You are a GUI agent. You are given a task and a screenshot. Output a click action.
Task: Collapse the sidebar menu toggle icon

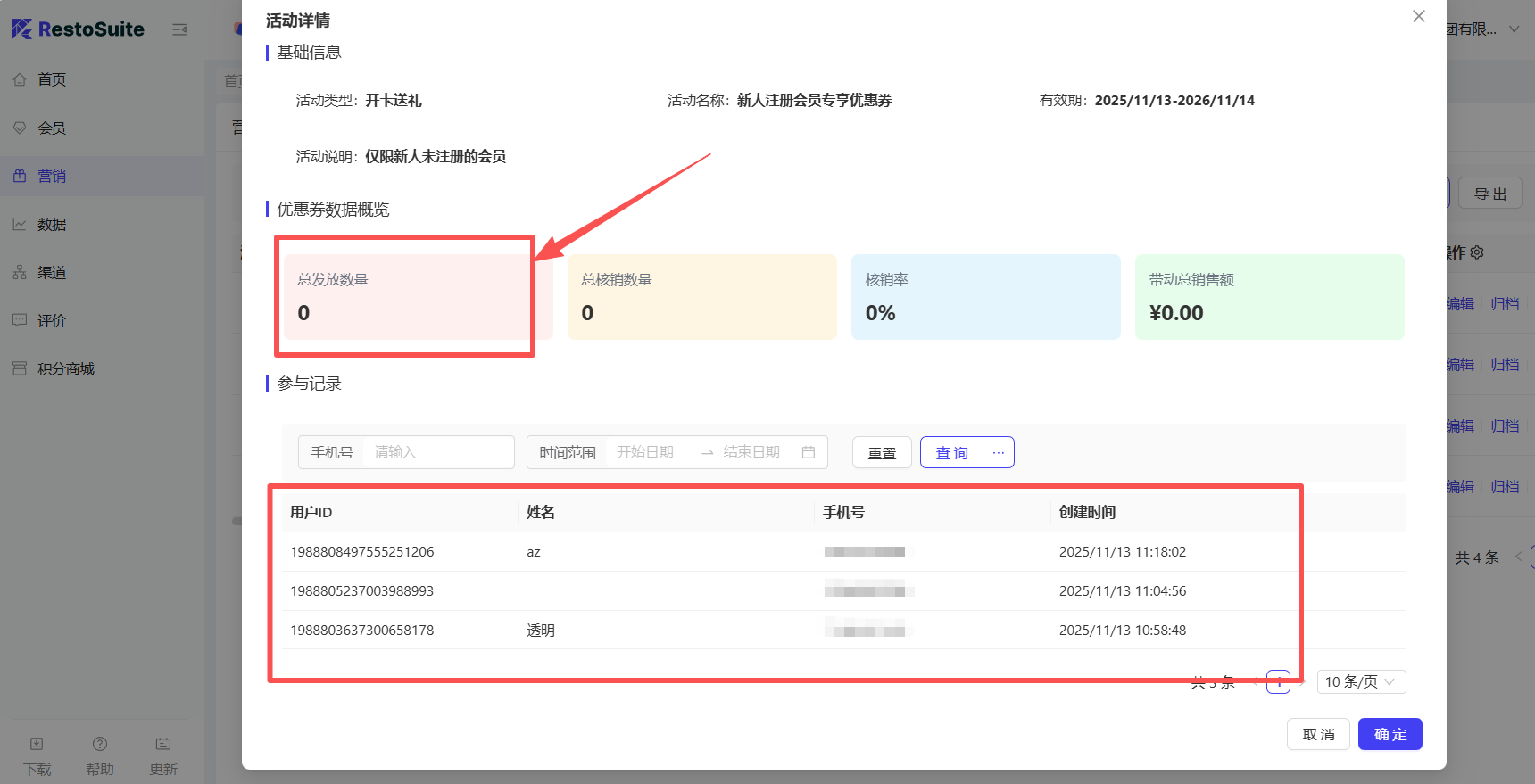179,29
